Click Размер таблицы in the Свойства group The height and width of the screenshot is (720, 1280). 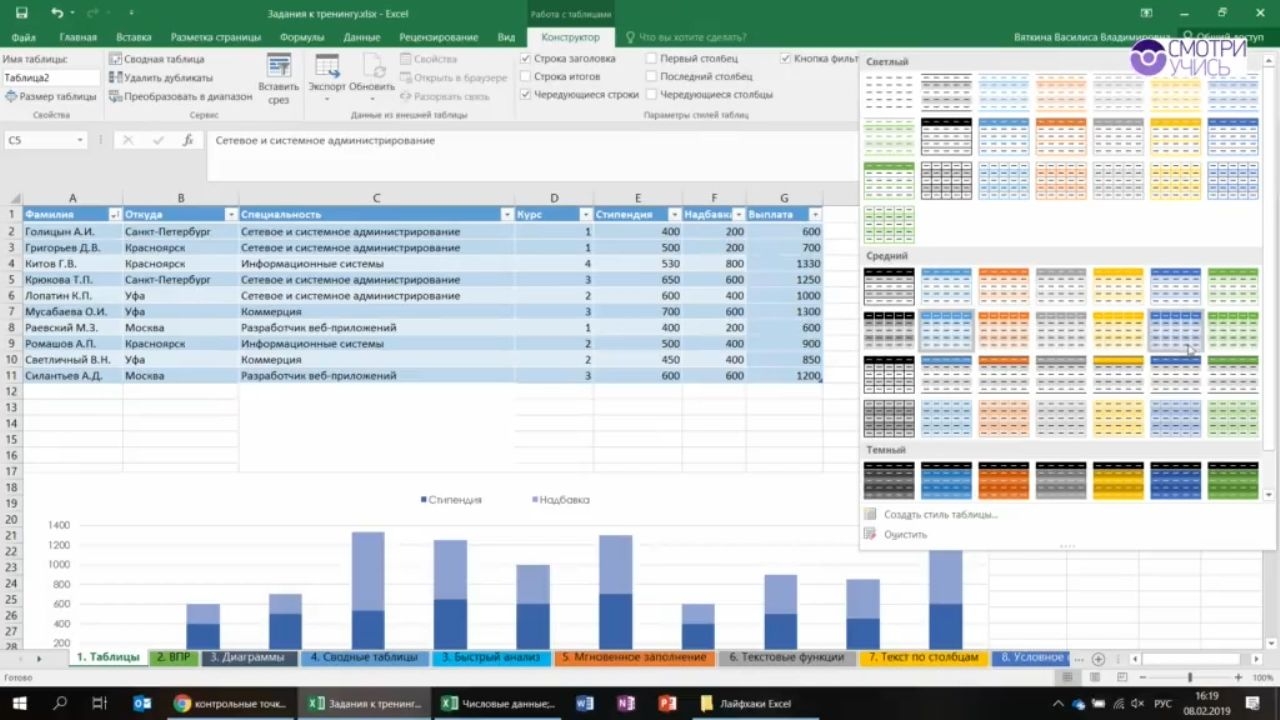tap(51, 97)
